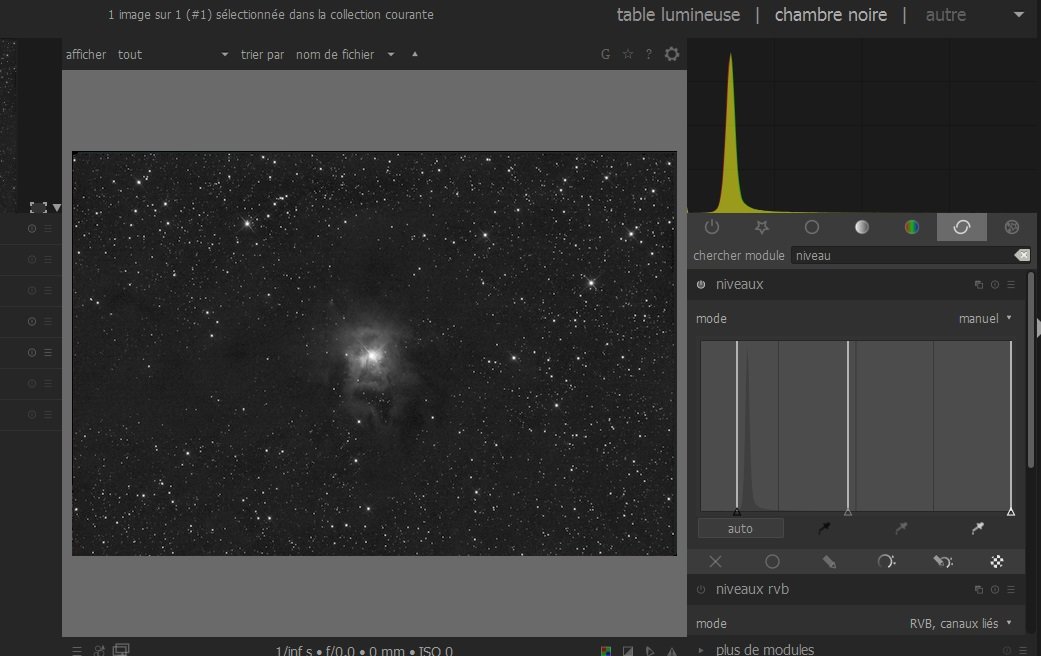The image size is (1041, 656).
Task: Click the histogram display
Action: [x=862, y=126]
